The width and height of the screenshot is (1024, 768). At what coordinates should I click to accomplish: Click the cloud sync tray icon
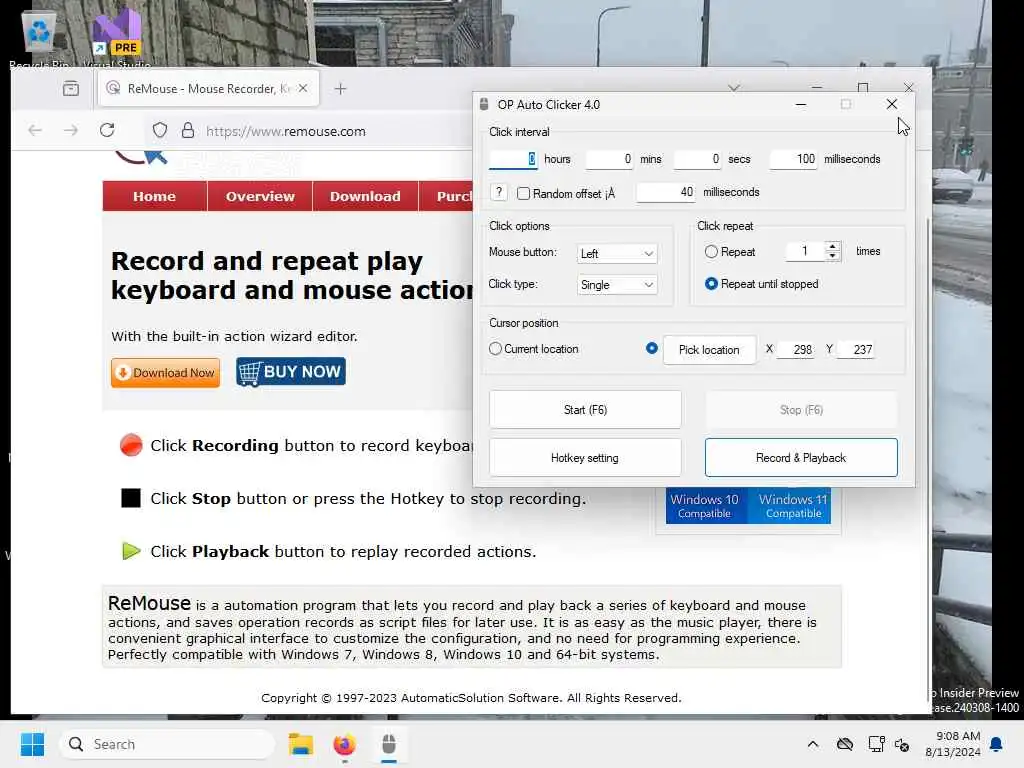pyautogui.click(x=845, y=744)
